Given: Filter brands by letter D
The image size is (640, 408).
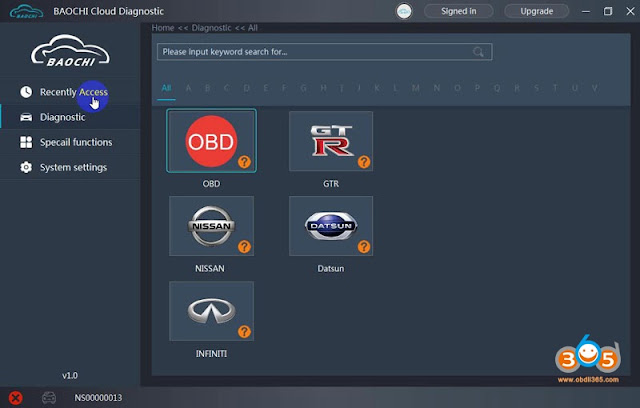Looking at the screenshot, I should (247, 88).
